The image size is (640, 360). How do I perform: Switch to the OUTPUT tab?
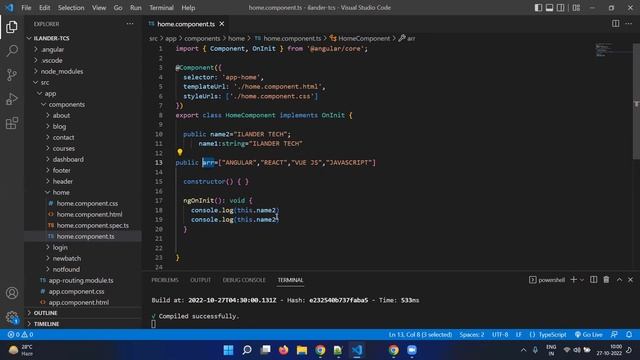click(x=200, y=280)
